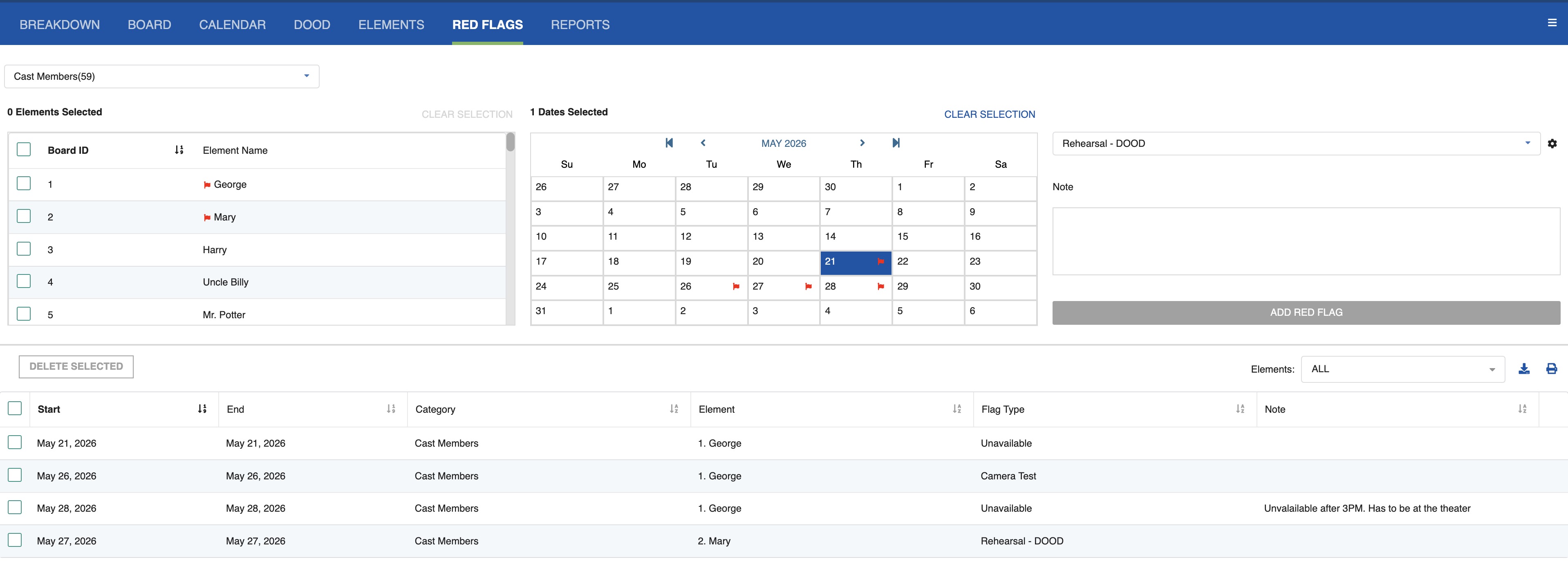Expand the Cast Members category dropdown
Screen dimensions: 1568x562
coord(161,76)
